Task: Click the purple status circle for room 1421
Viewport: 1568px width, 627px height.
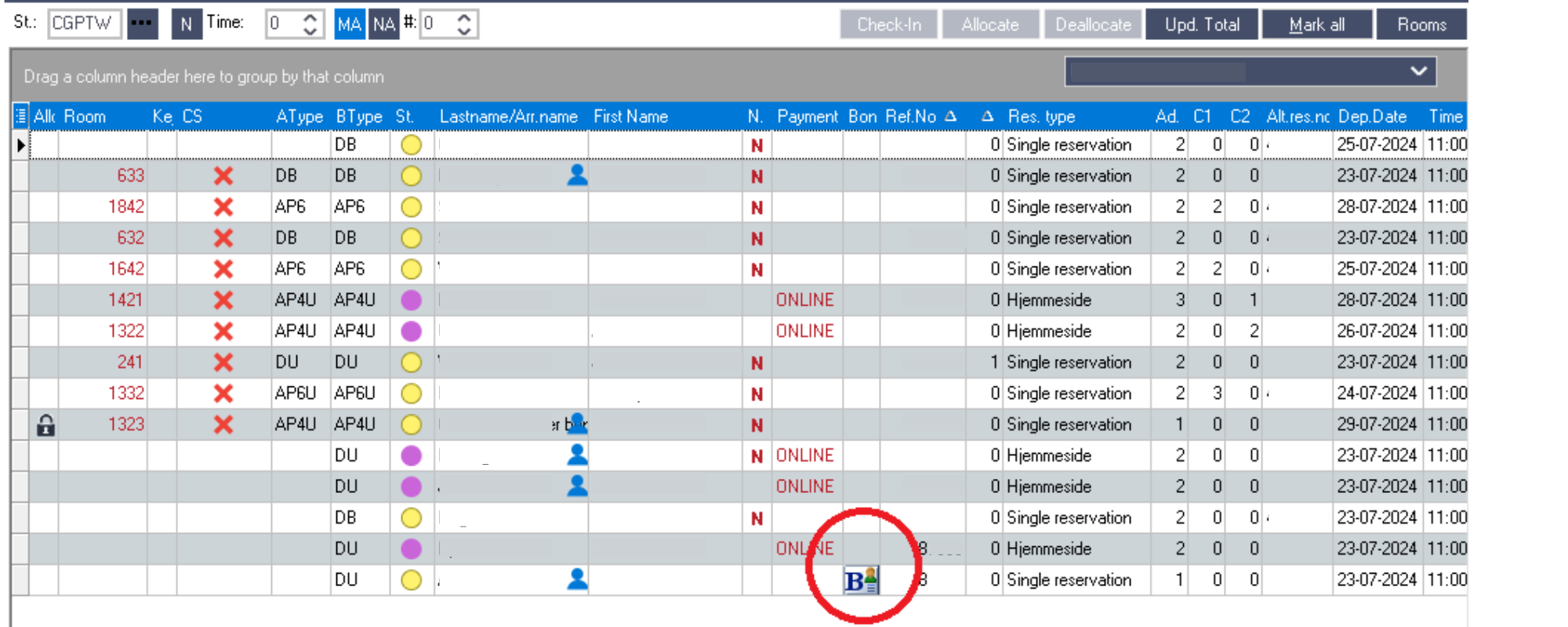Action: click(411, 300)
